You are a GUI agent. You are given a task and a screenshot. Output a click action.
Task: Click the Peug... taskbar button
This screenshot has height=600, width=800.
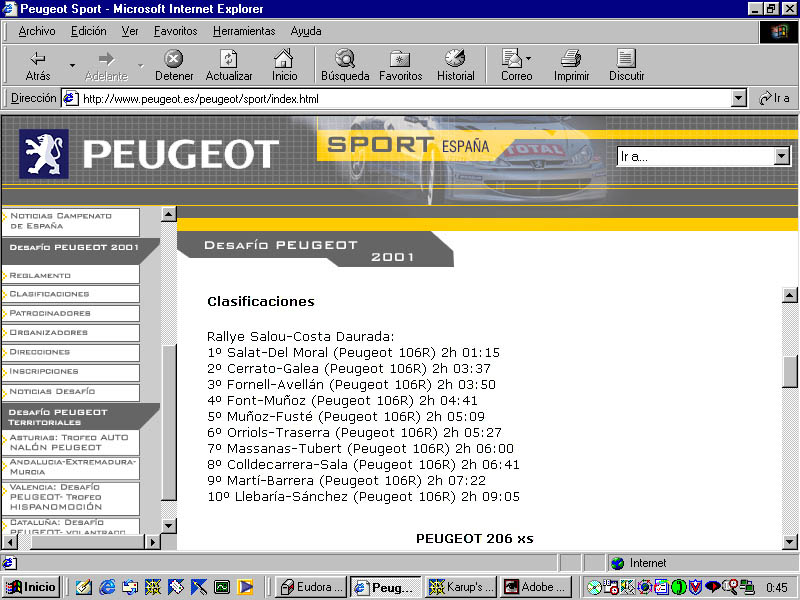point(386,587)
